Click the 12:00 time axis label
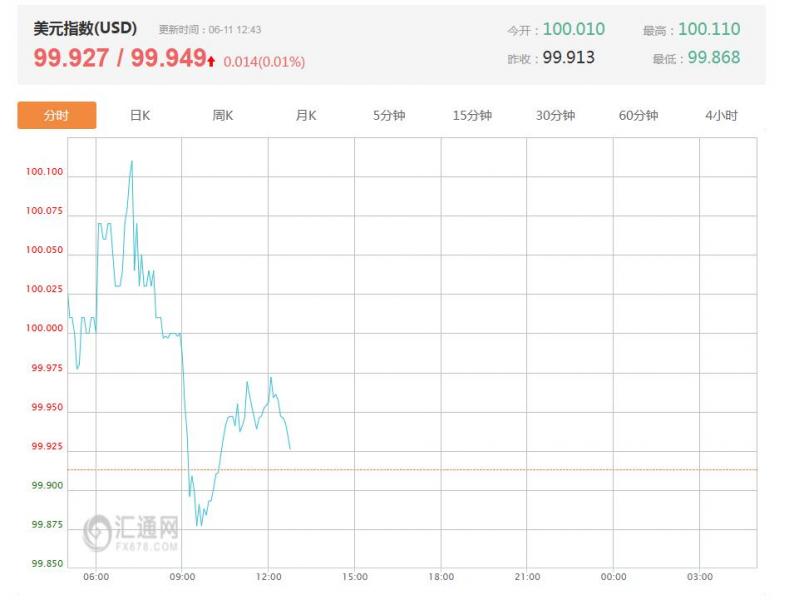Image resolution: width=799 pixels, height=600 pixels. (269, 577)
